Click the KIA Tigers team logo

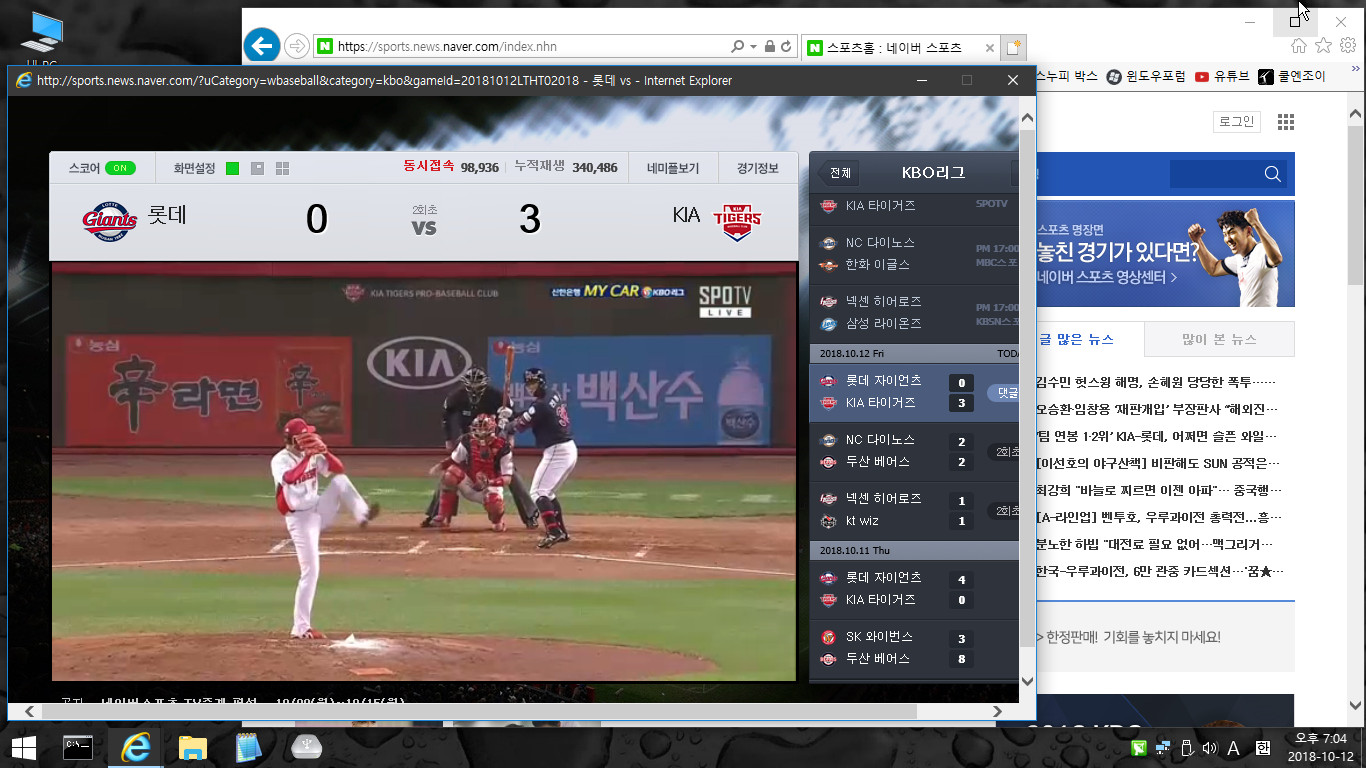pos(737,222)
